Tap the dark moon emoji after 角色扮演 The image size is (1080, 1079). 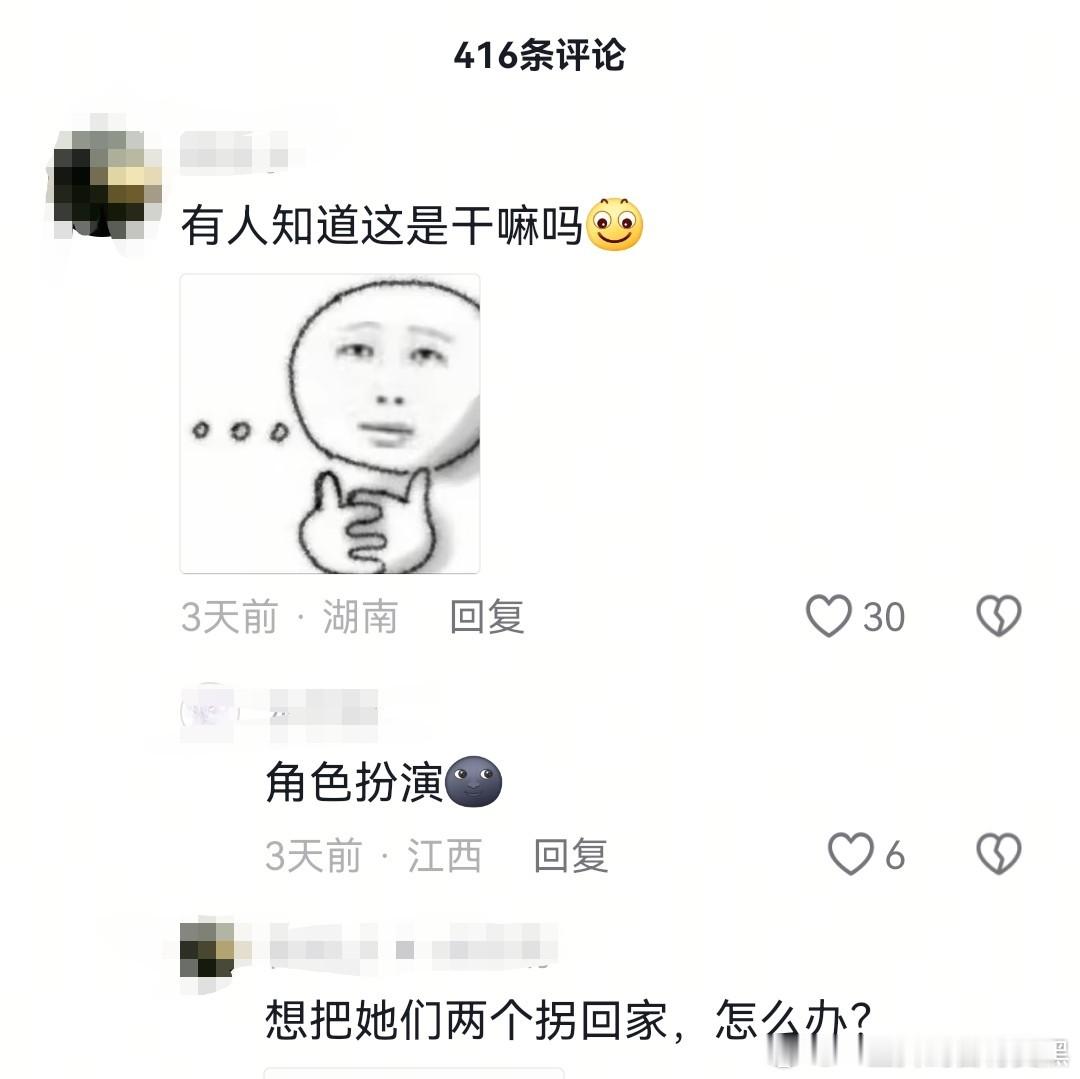point(474,782)
